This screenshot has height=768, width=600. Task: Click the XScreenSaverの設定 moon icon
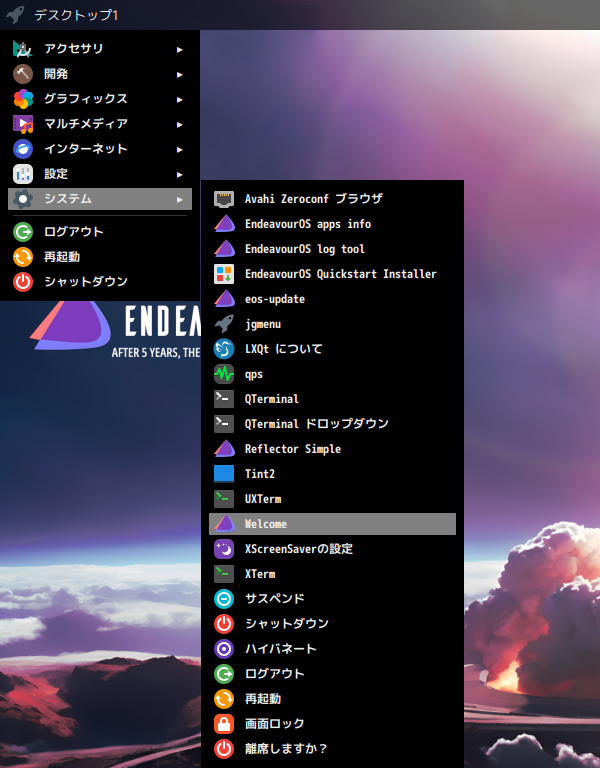(x=224, y=549)
